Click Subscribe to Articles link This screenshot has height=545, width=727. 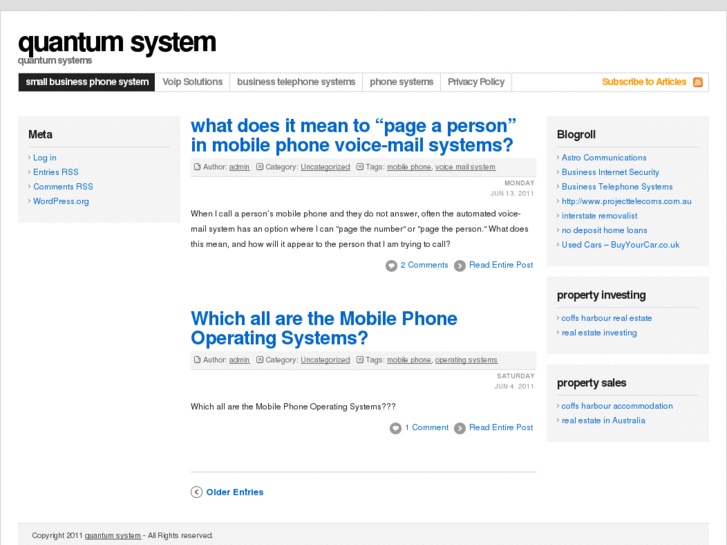point(644,82)
